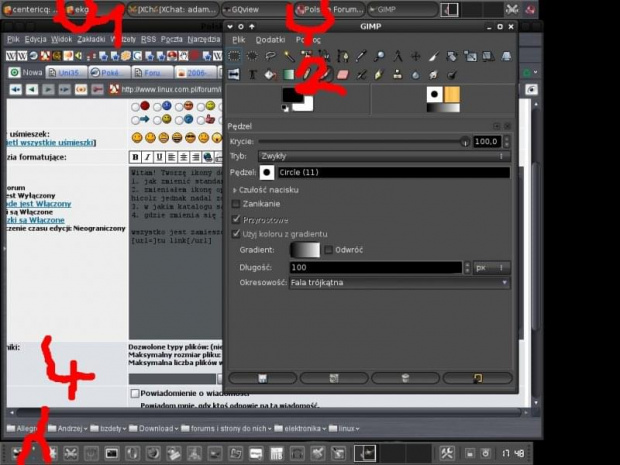Select the Bucket Fill tool
620x465 pixels.
pos(270,74)
